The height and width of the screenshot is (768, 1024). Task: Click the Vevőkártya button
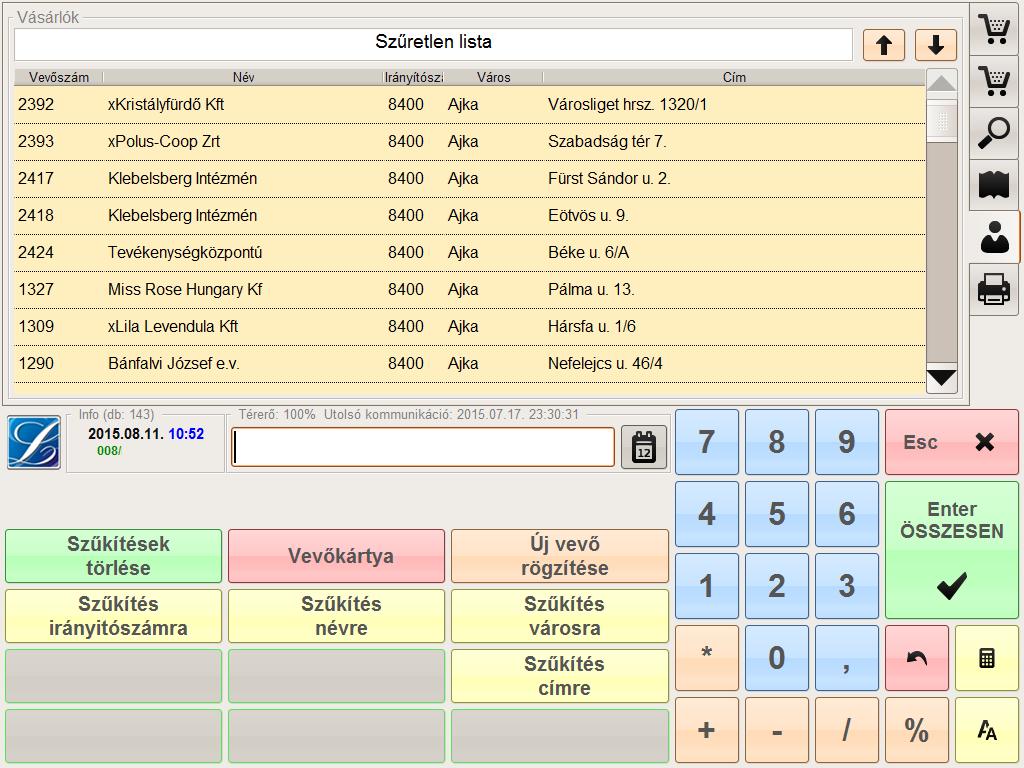pos(336,556)
